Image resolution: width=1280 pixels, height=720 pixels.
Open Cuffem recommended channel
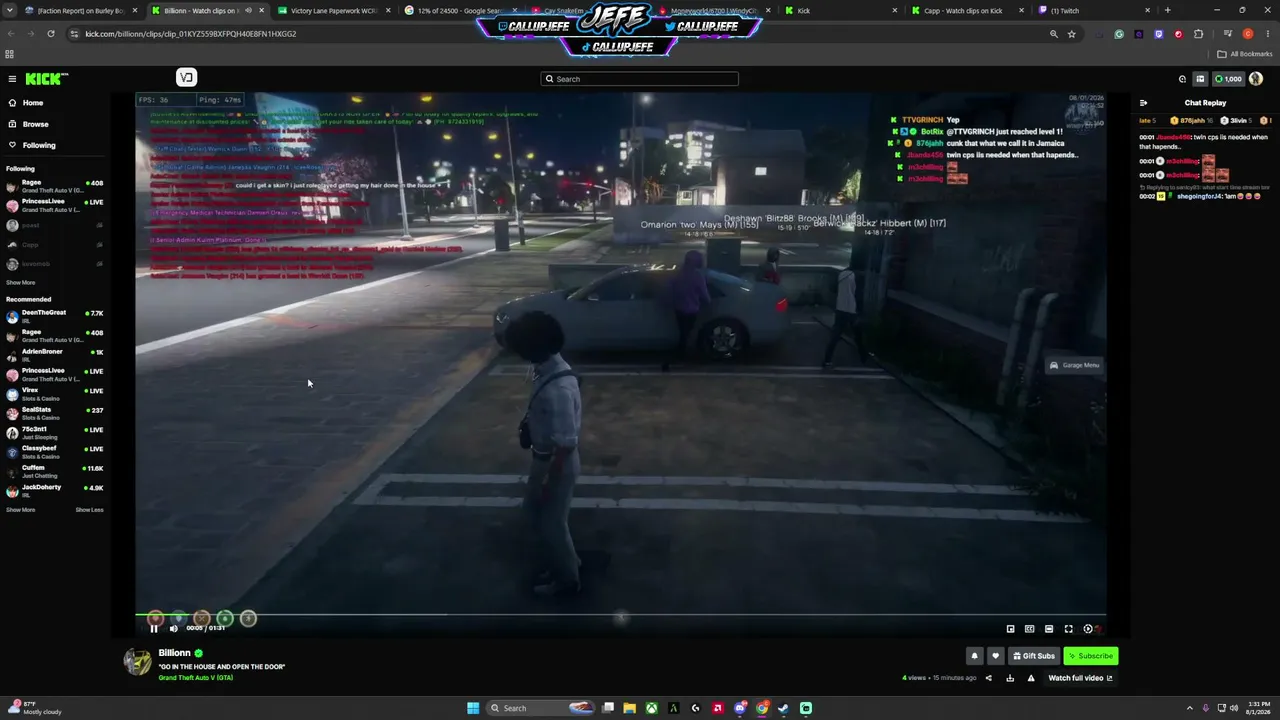click(x=55, y=472)
